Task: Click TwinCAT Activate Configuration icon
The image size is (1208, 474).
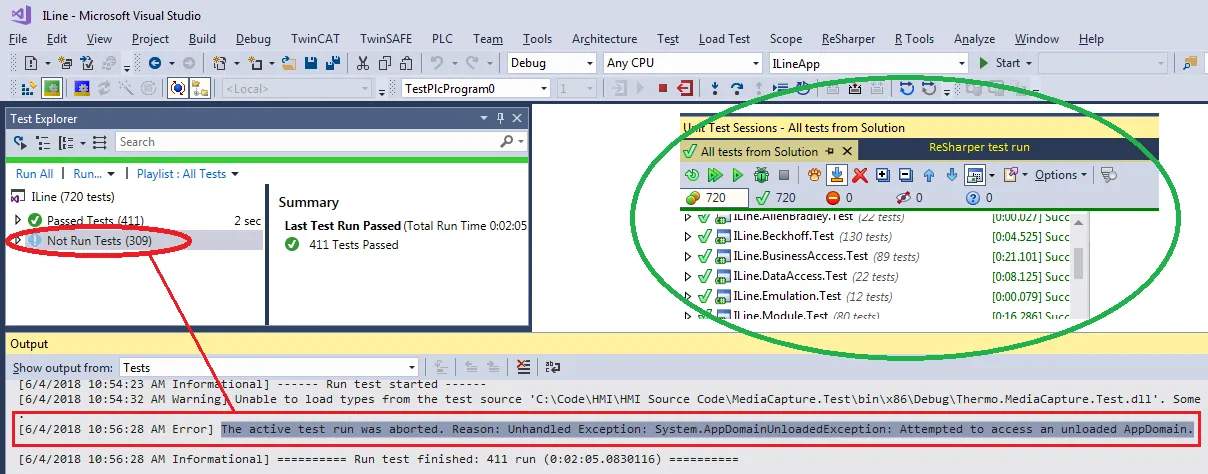Action: tap(28, 89)
